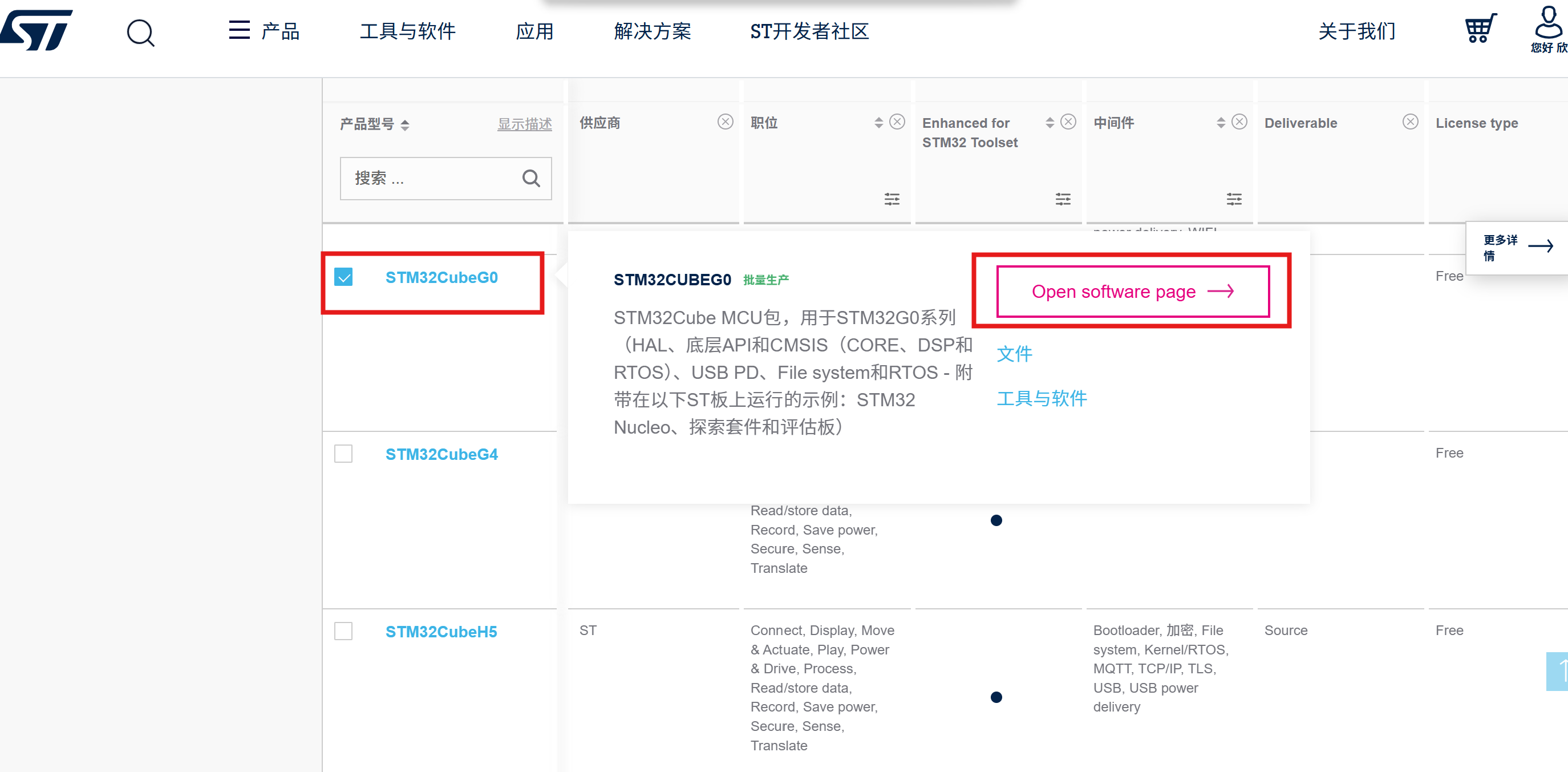The height and width of the screenshot is (772, 1568).
Task: Open the site search magnifier icon
Action: pyautogui.click(x=141, y=33)
